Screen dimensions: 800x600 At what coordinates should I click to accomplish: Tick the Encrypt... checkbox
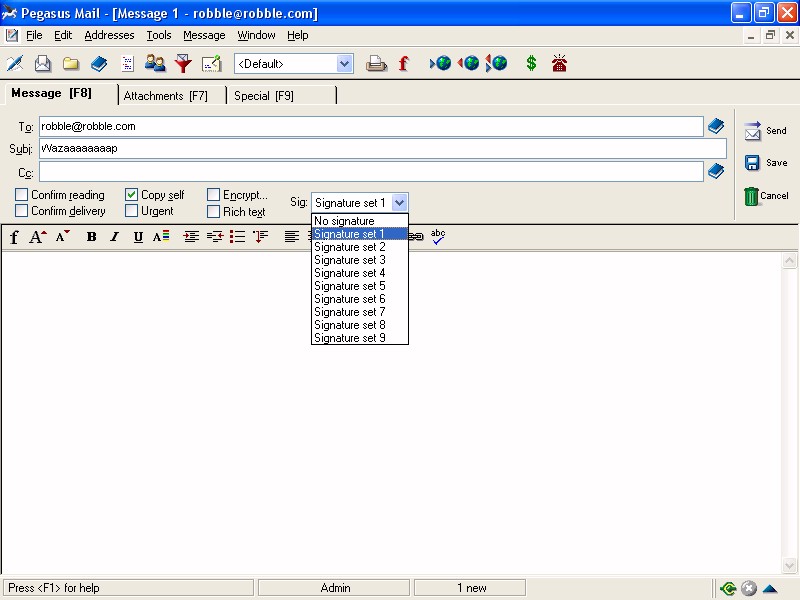coord(213,195)
